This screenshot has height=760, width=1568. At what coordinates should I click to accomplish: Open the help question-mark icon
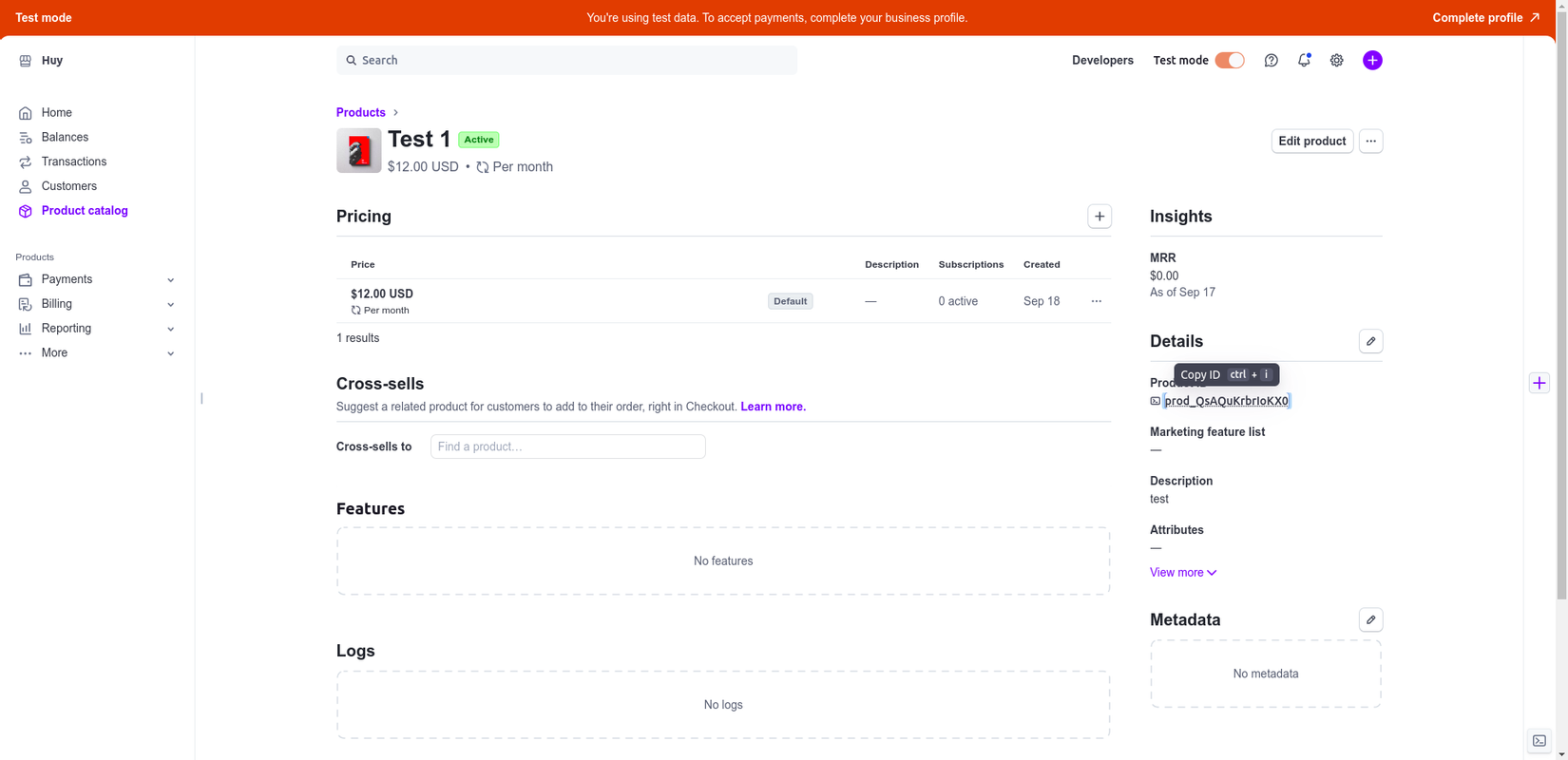(x=1271, y=61)
